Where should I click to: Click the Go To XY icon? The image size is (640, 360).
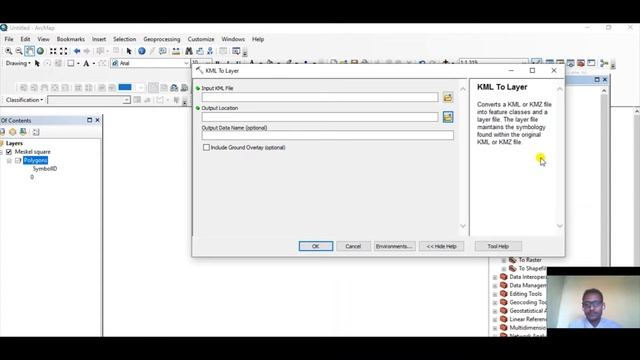(210, 51)
